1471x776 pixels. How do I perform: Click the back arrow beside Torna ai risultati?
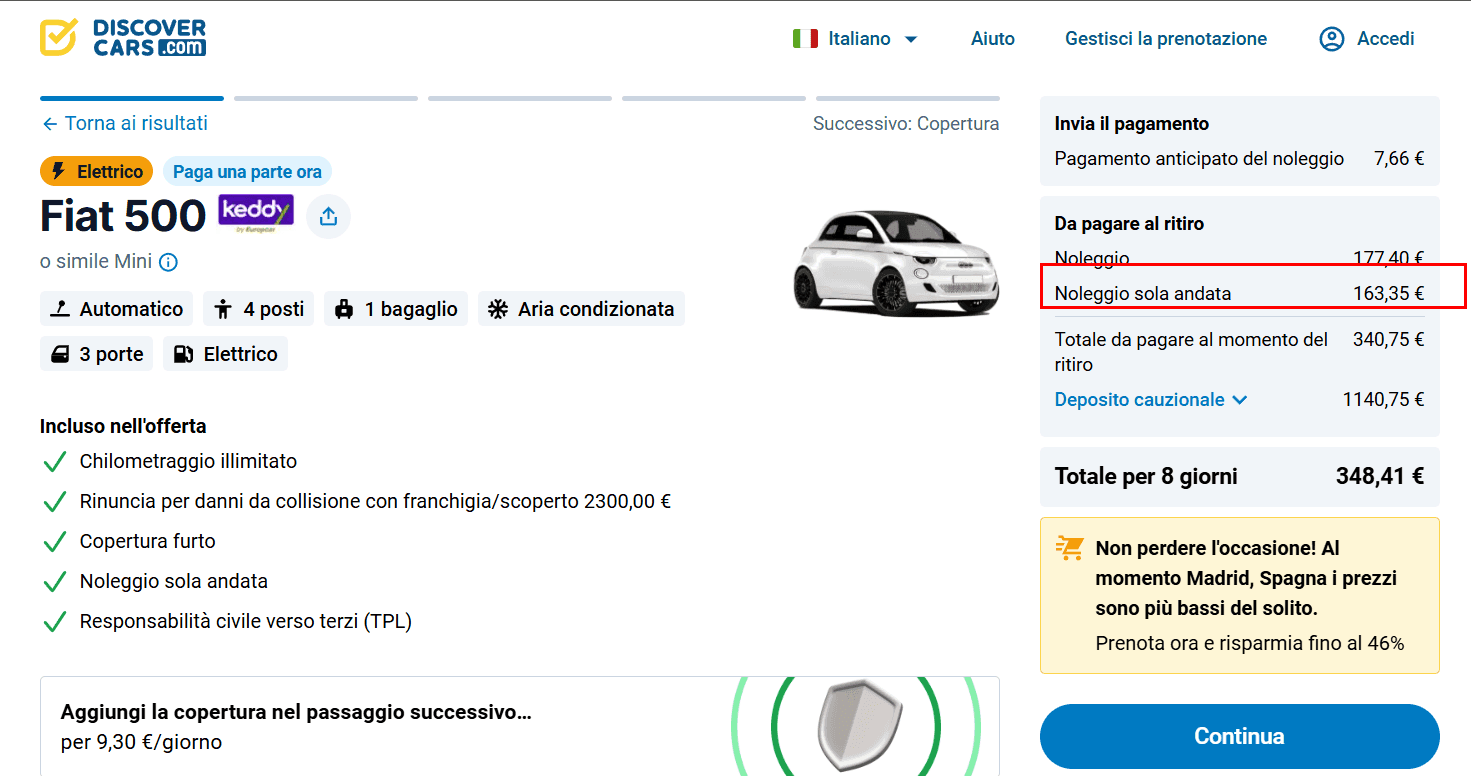(x=50, y=124)
